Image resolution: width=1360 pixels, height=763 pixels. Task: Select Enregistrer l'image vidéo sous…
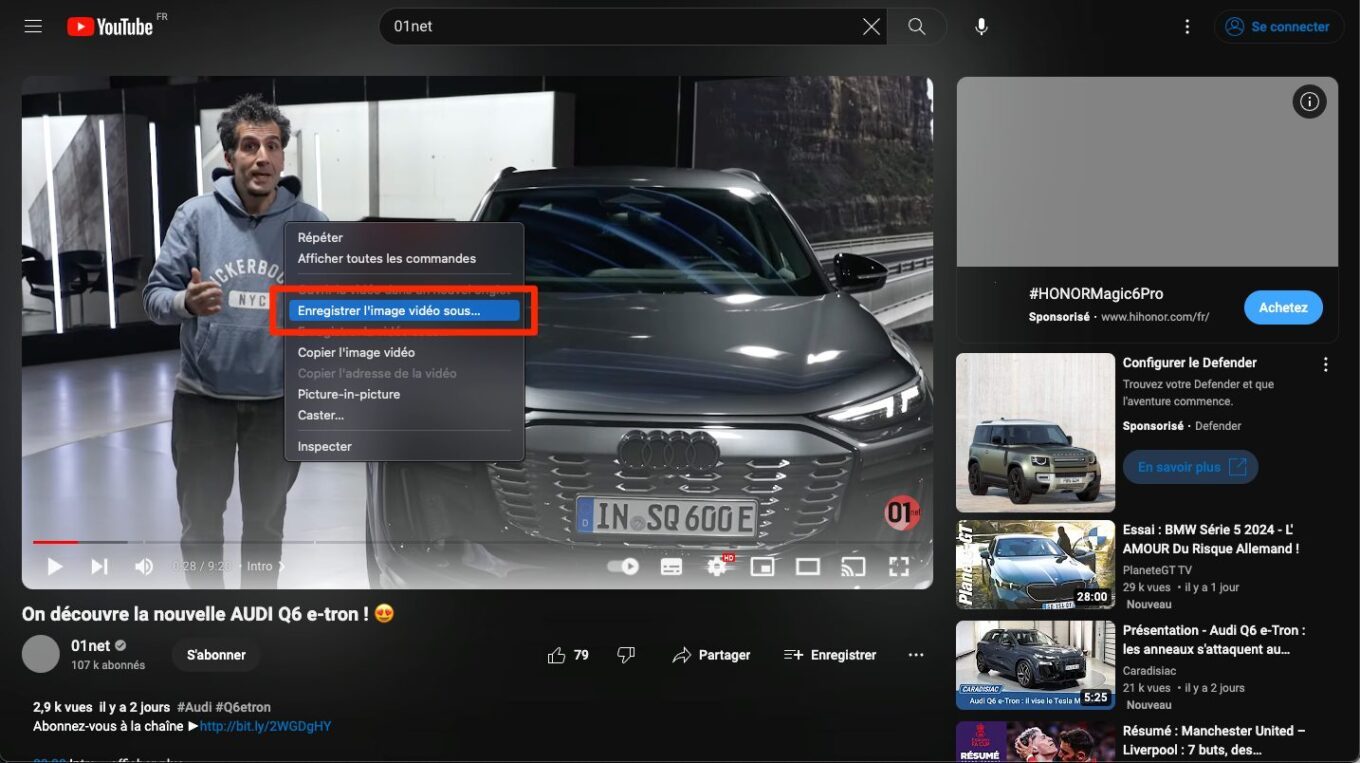pyautogui.click(x=404, y=311)
